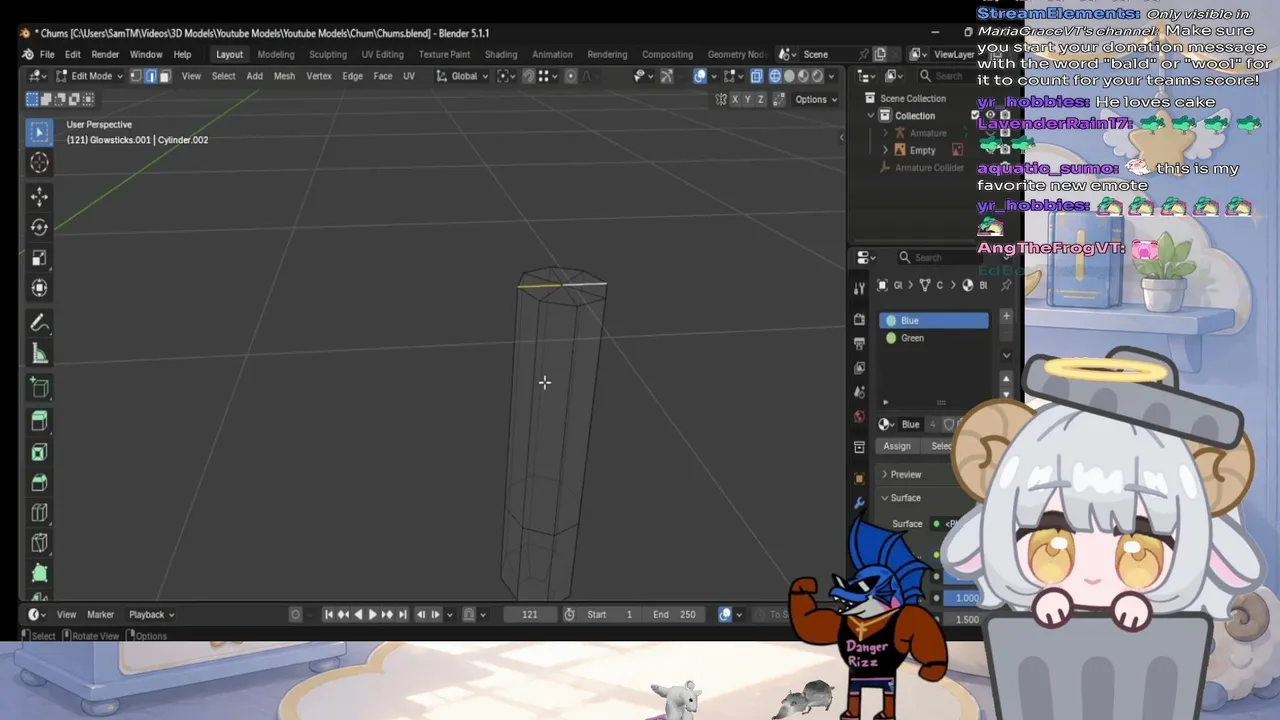Open the timeline Playback dropdown
1280x720 pixels.
click(151, 614)
